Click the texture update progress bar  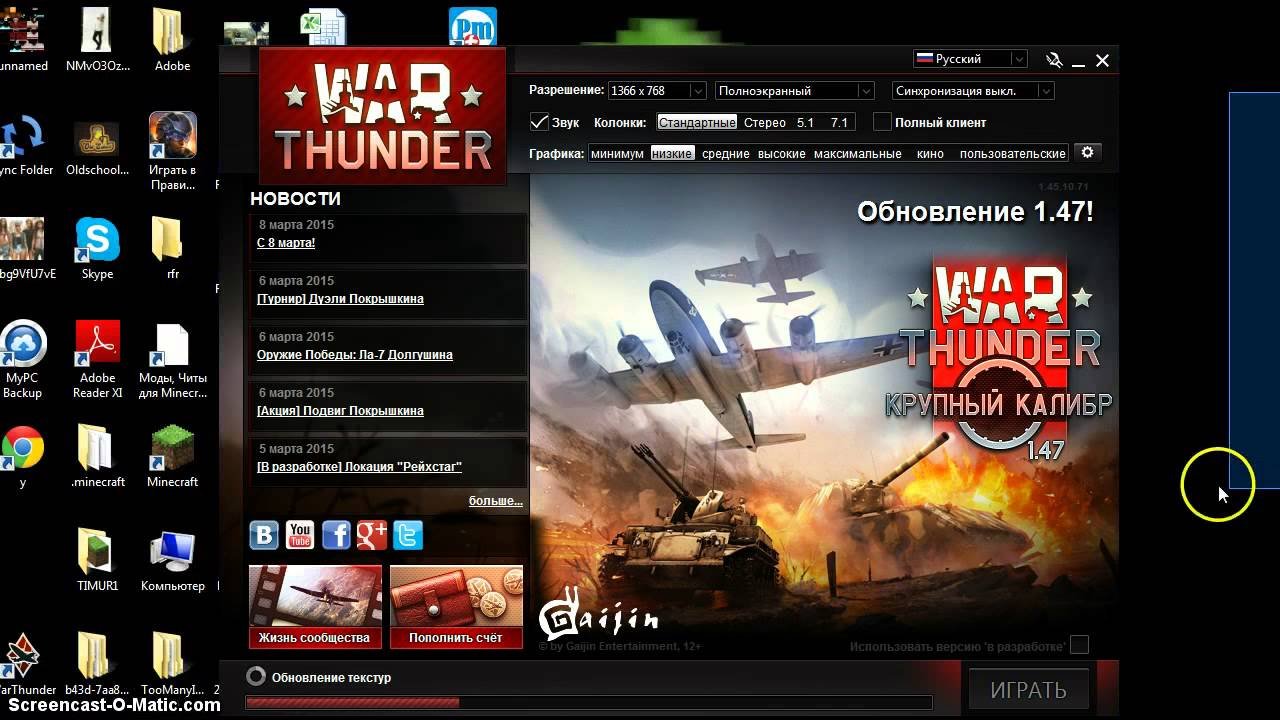(x=588, y=703)
